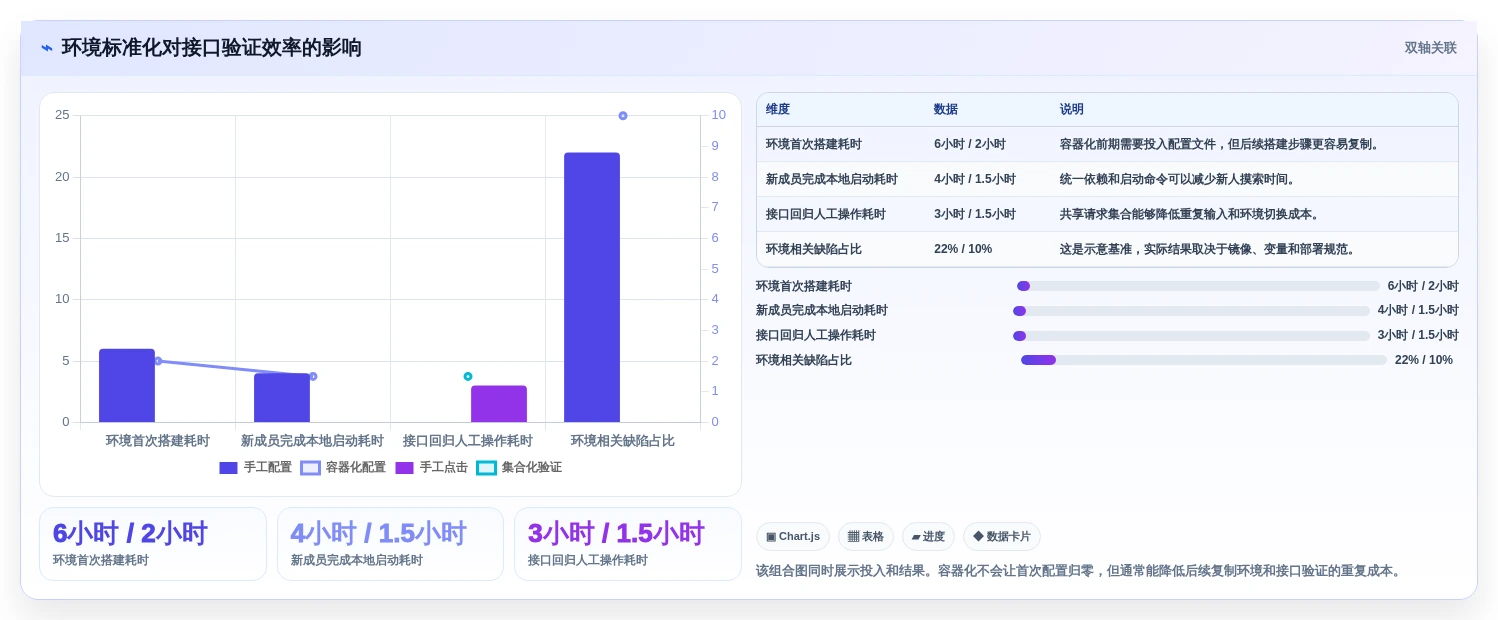Toggle the 容器化配置 legend item
This screenshot has width=1498, height=620.
[343, 467]
